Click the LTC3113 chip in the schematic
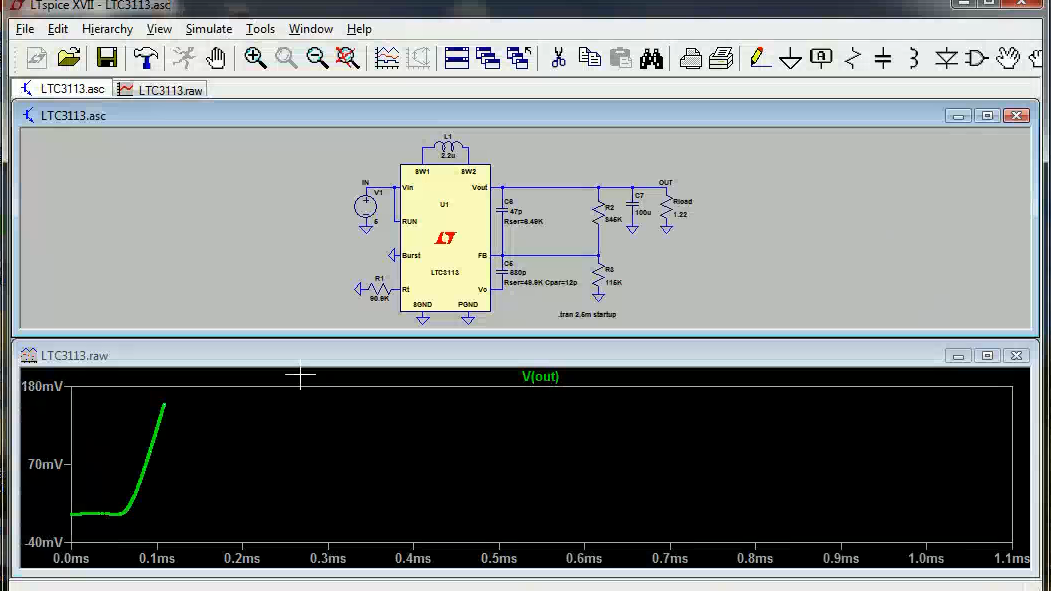Image resolution: width=1051 pixels, height=591 pixels. 445,238
